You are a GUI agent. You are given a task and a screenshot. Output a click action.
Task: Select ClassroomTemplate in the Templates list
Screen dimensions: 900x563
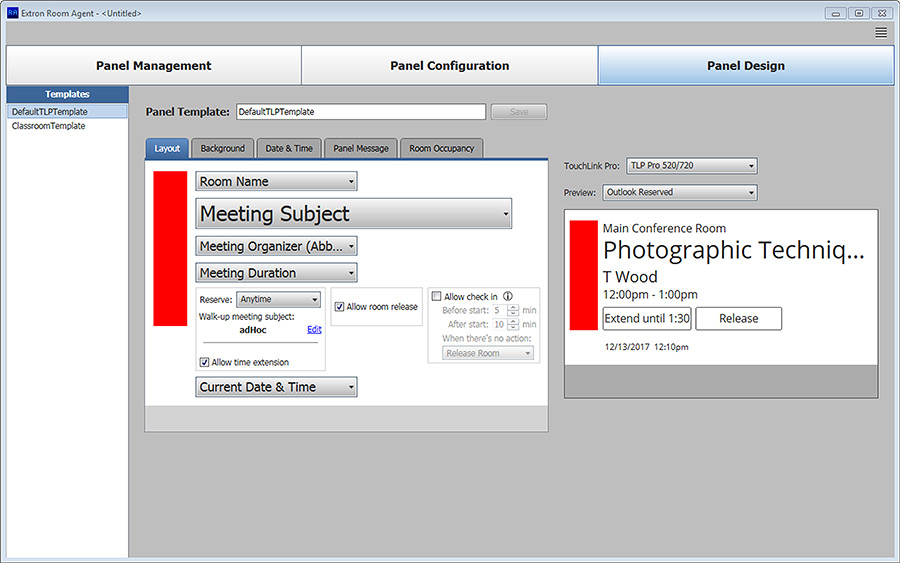(48, 126)
